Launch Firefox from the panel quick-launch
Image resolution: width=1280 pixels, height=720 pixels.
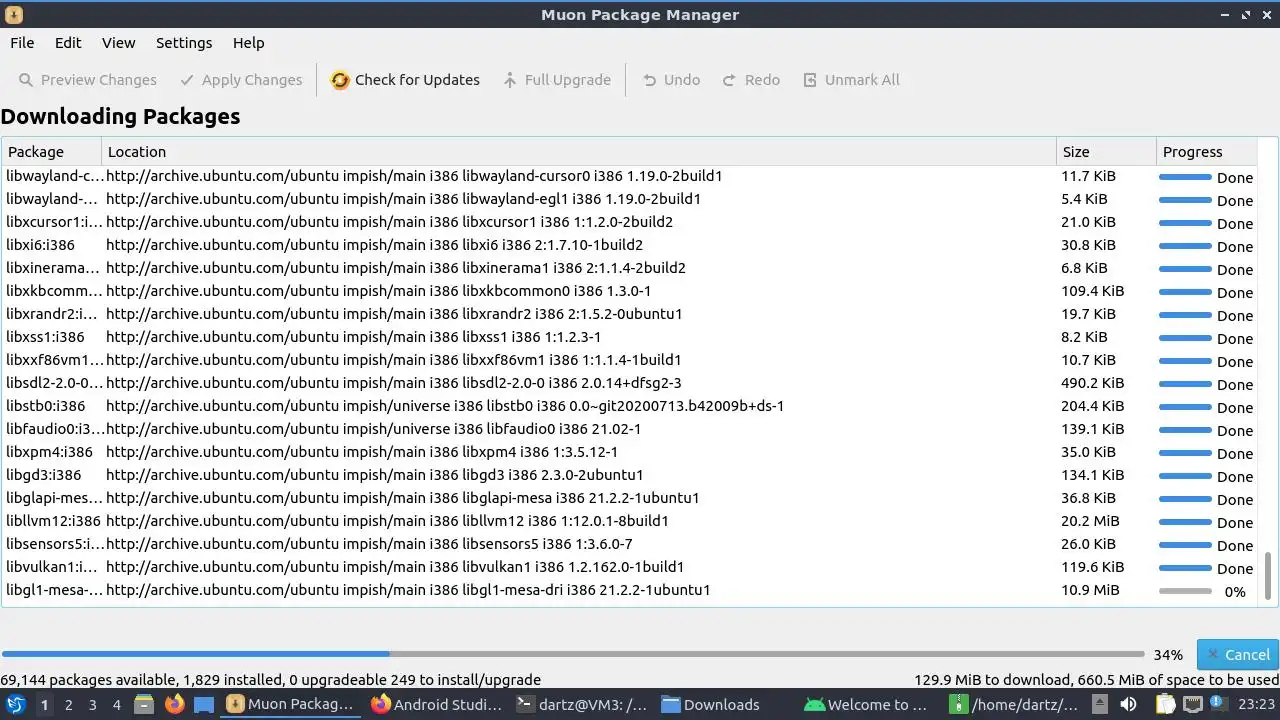[x=174, y=705]
